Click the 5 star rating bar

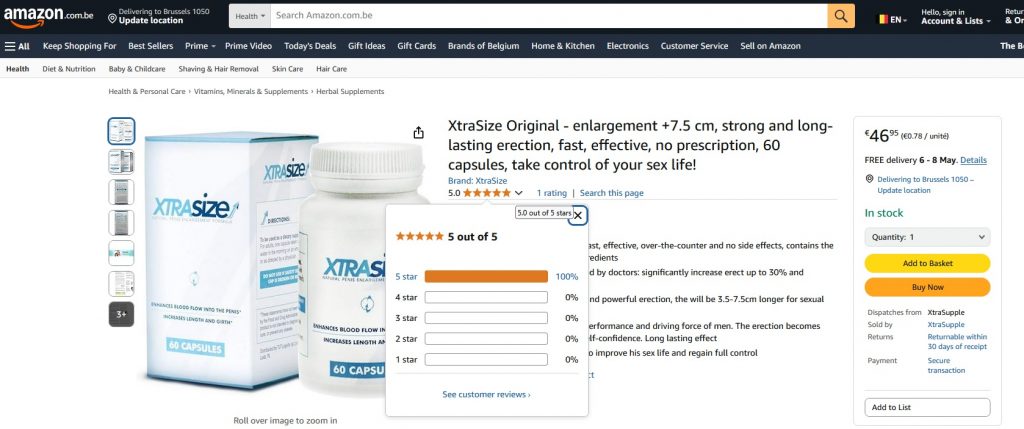pos(486,277)
